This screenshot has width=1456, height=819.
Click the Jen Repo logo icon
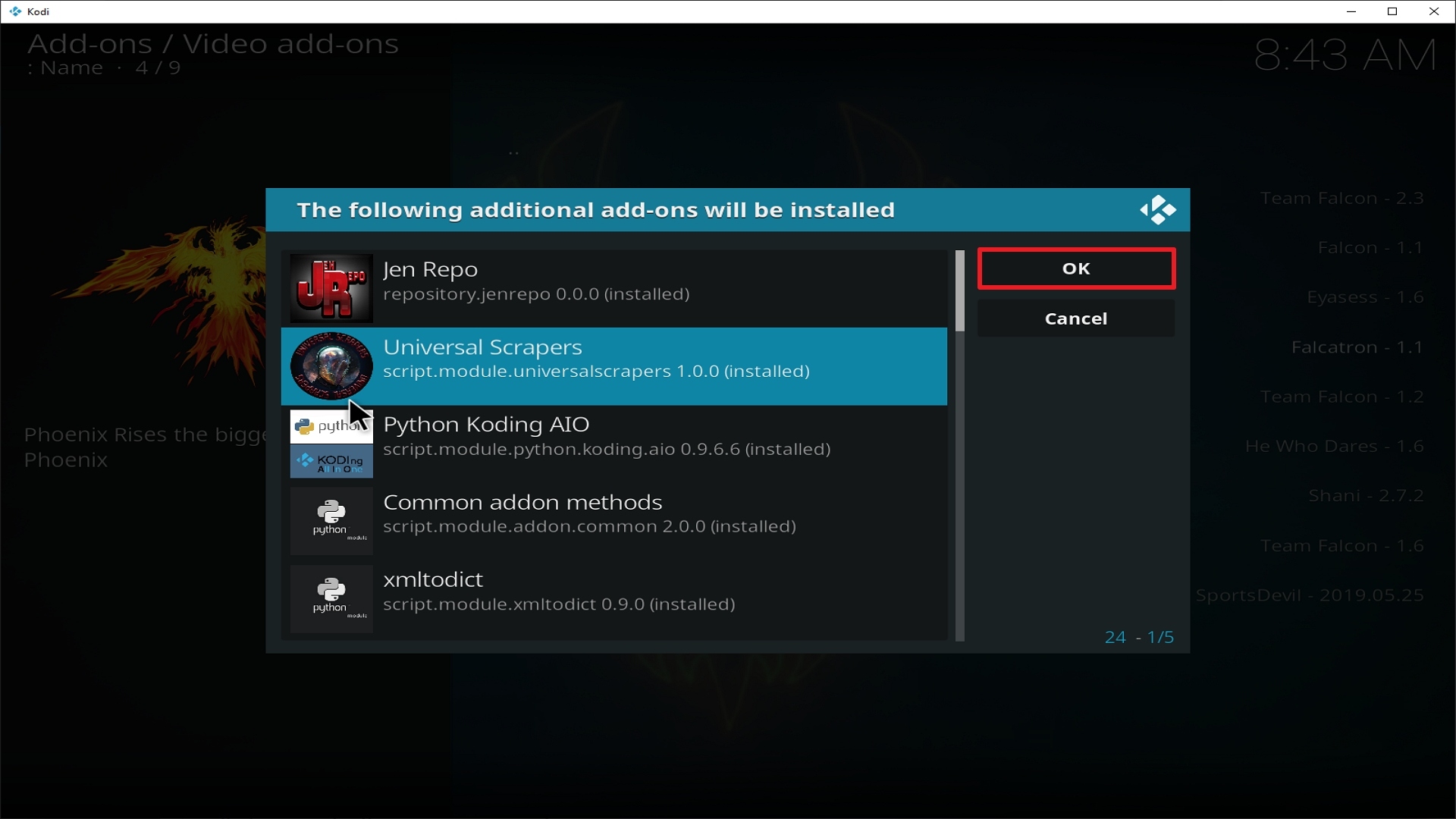pyautogui.click(x=331, y=288)
